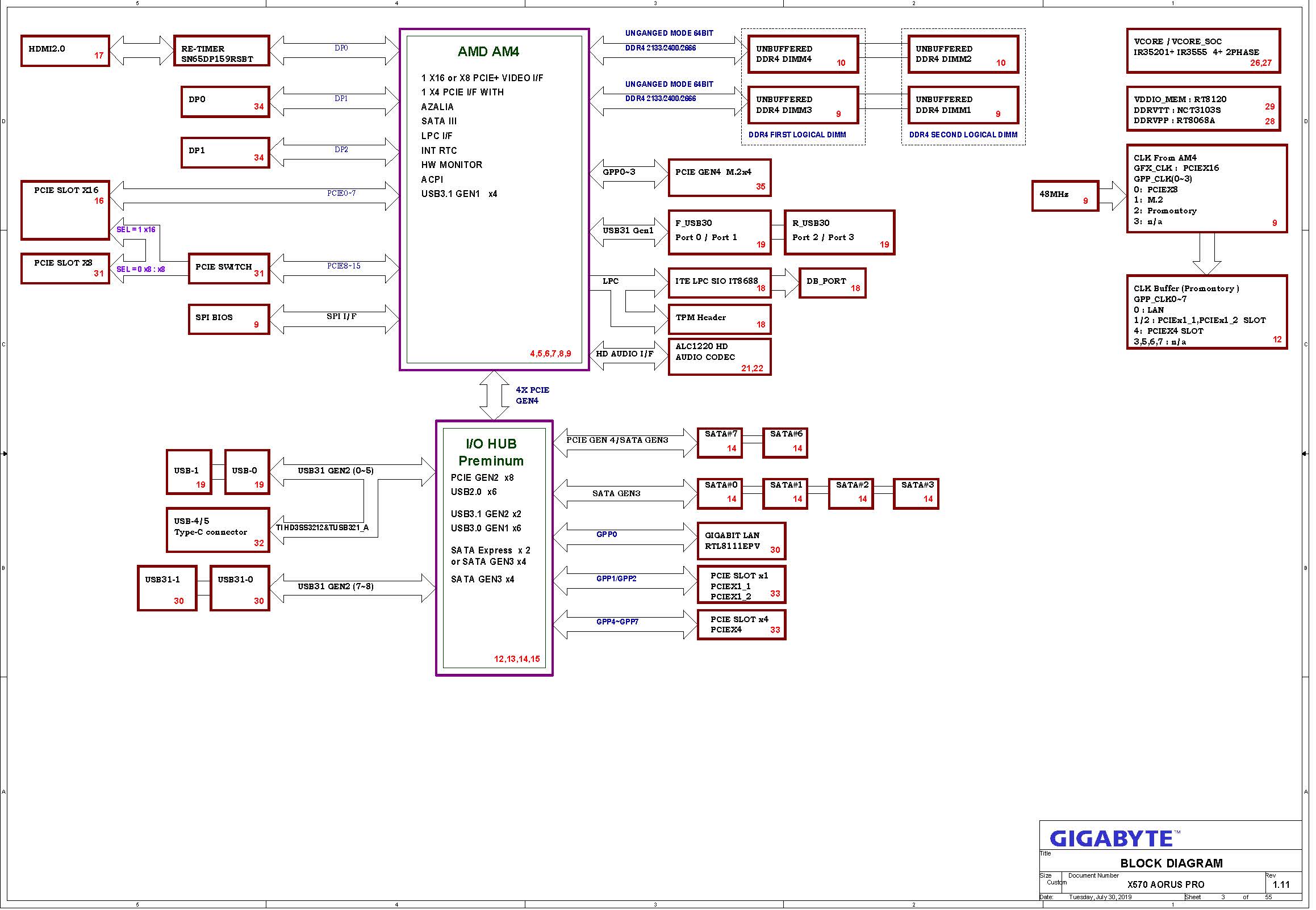Click the SPI I/F arrow label
The image size is (1316, 910).
pyautogui.click(x=341, y=316)
